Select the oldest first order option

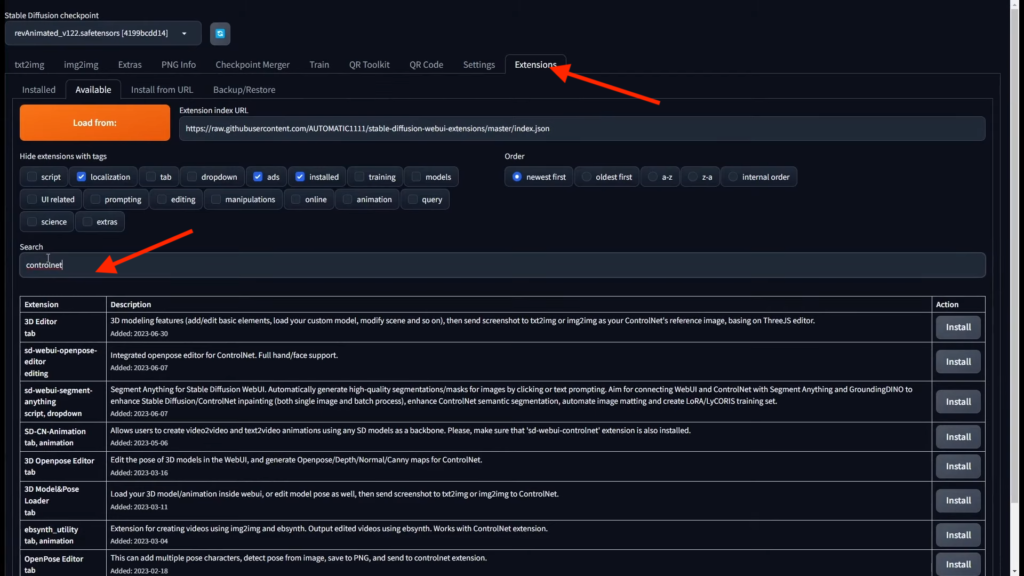587,177
